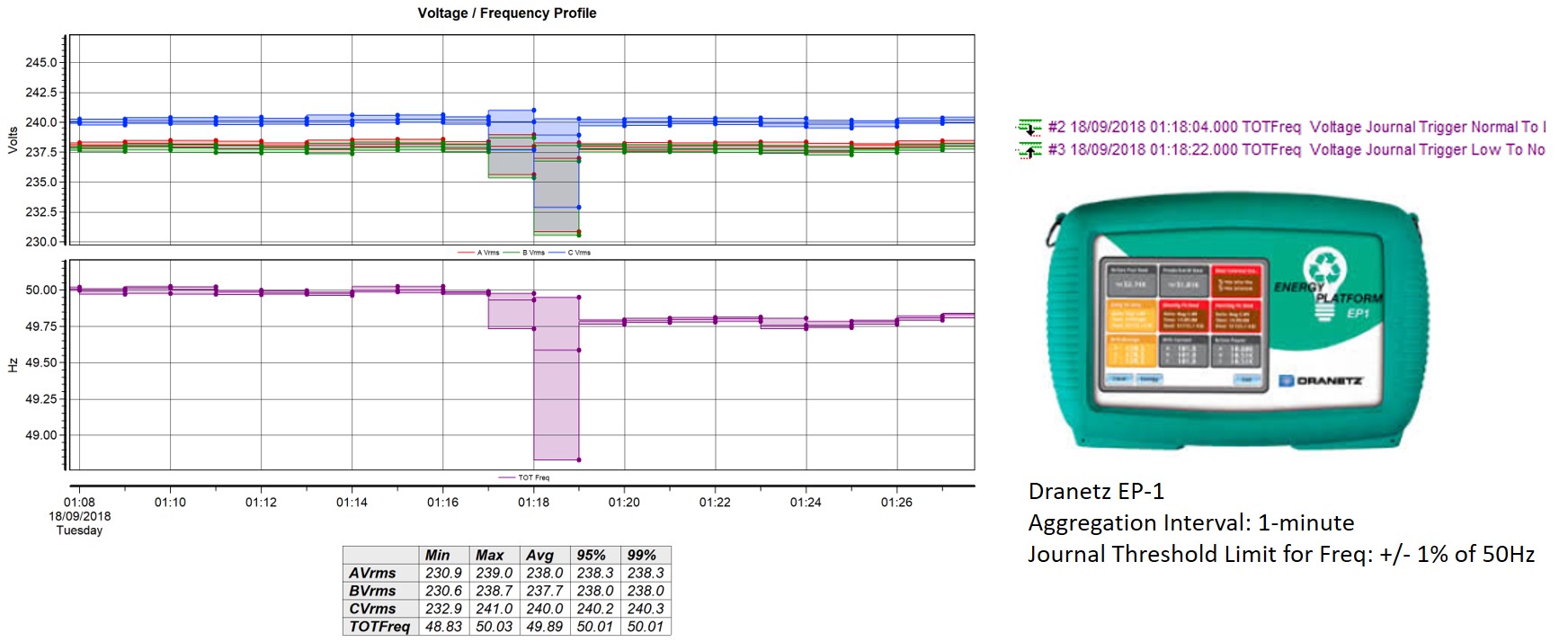The width and height of the screenshot is (1568, 642).
Task: Click the BVrms Max value 238.7
Action: click(x=494, y=591)
